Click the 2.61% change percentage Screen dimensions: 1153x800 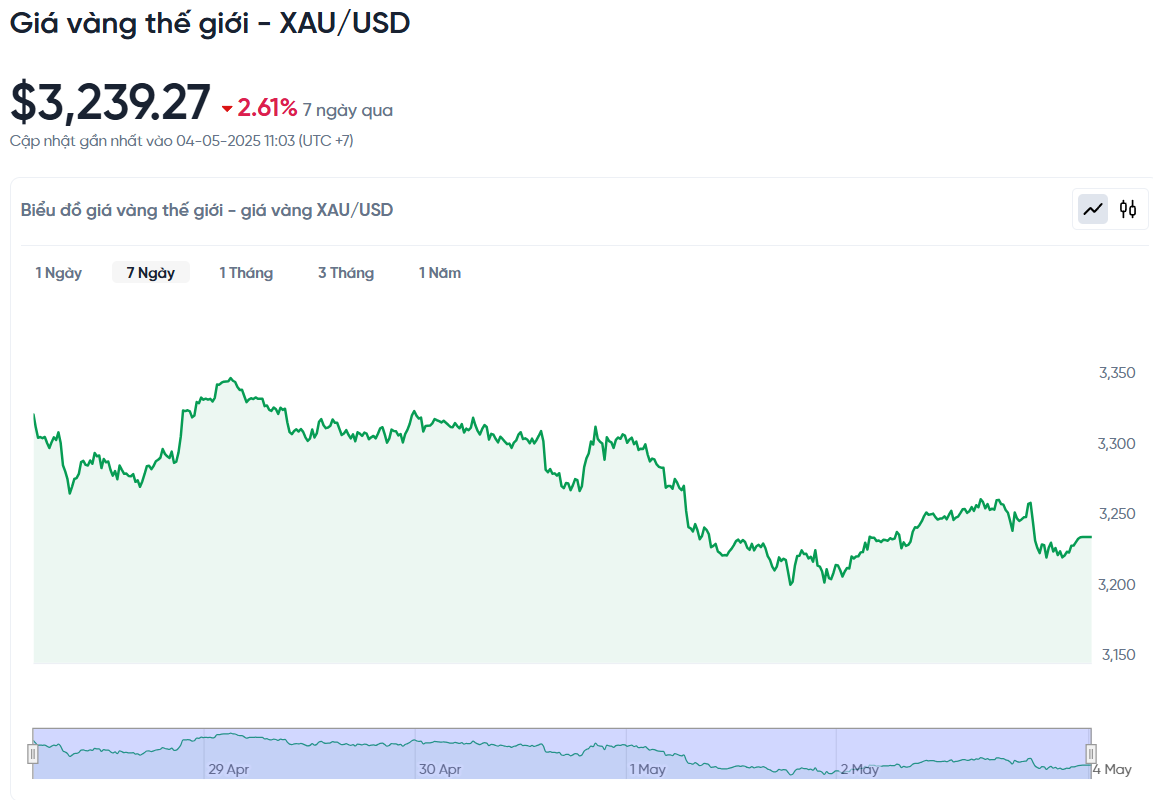tap(267, 108)
